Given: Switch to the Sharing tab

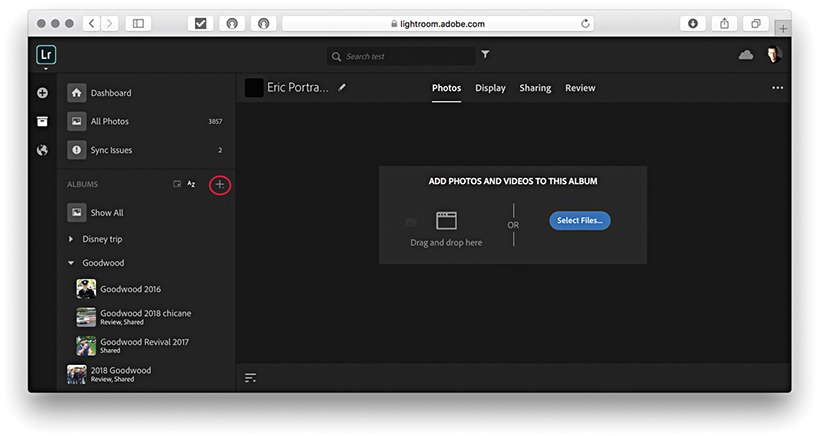Looking at the screenshot, I should pos(535,88).
